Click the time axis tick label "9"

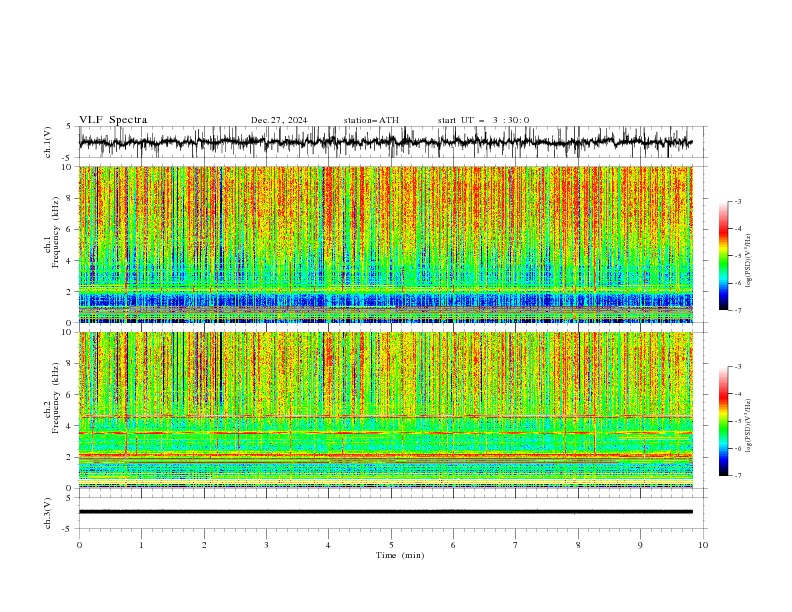click(x=640, y=545)
